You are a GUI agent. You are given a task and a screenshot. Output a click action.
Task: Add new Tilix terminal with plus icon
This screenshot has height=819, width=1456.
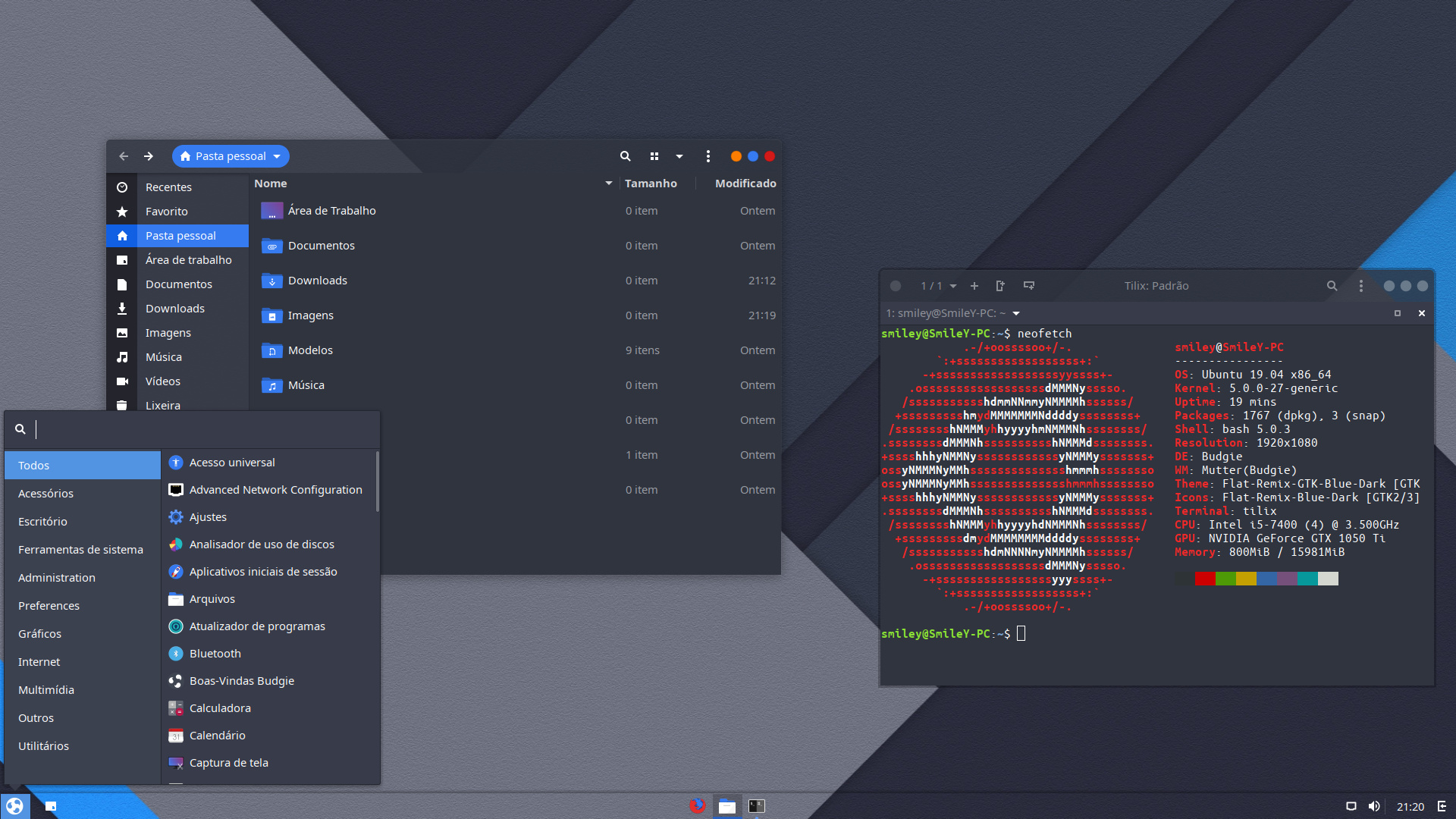coord(974,286)
